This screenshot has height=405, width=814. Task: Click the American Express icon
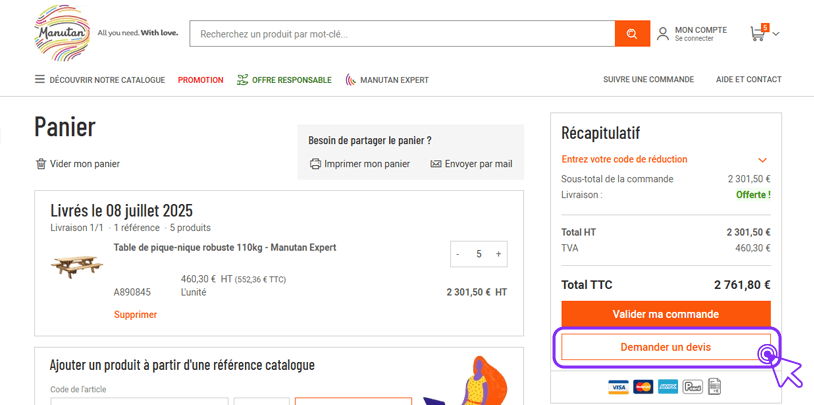click(668, 387)
